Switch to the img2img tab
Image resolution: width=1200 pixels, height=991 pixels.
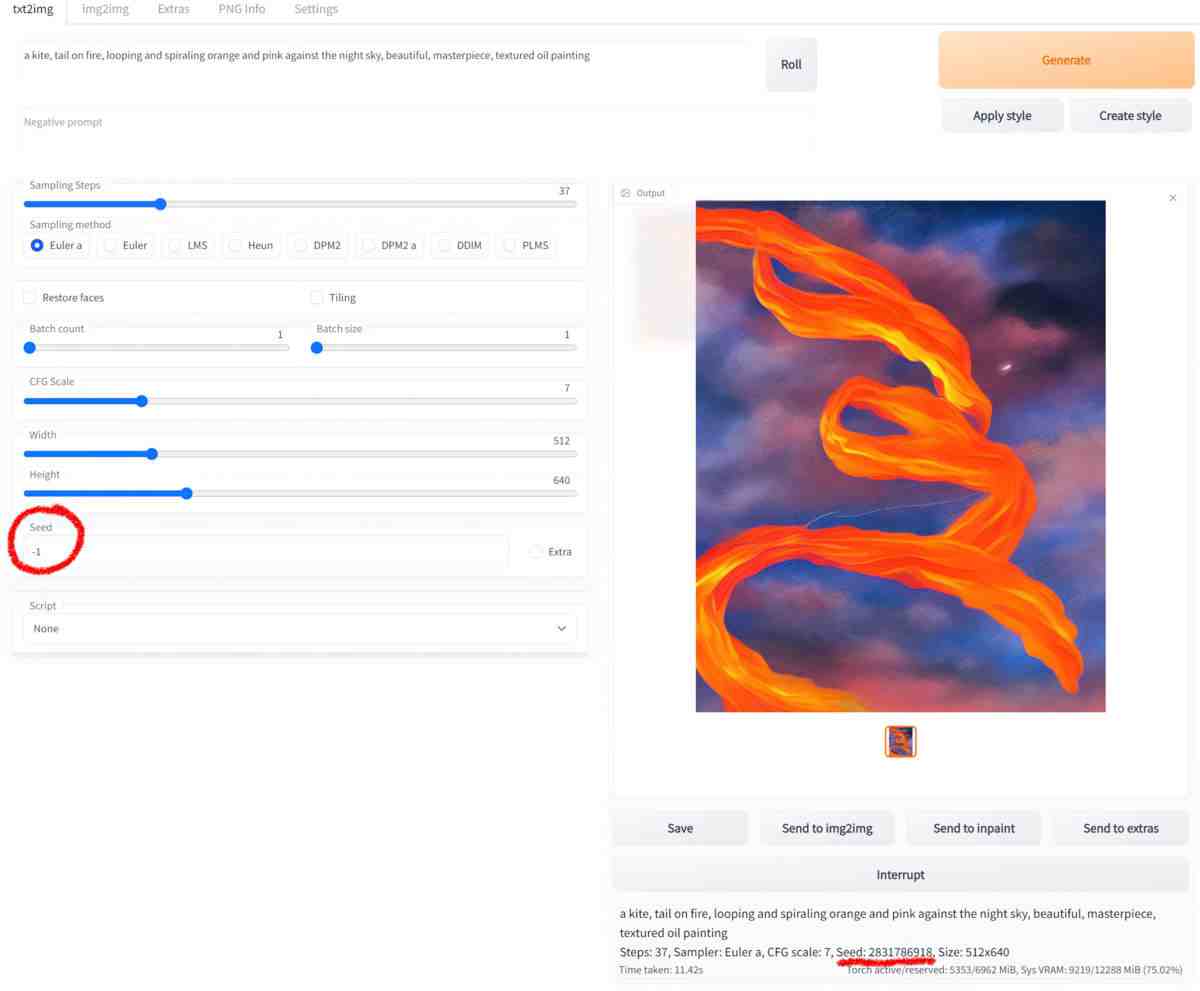[x=105, y=9]
